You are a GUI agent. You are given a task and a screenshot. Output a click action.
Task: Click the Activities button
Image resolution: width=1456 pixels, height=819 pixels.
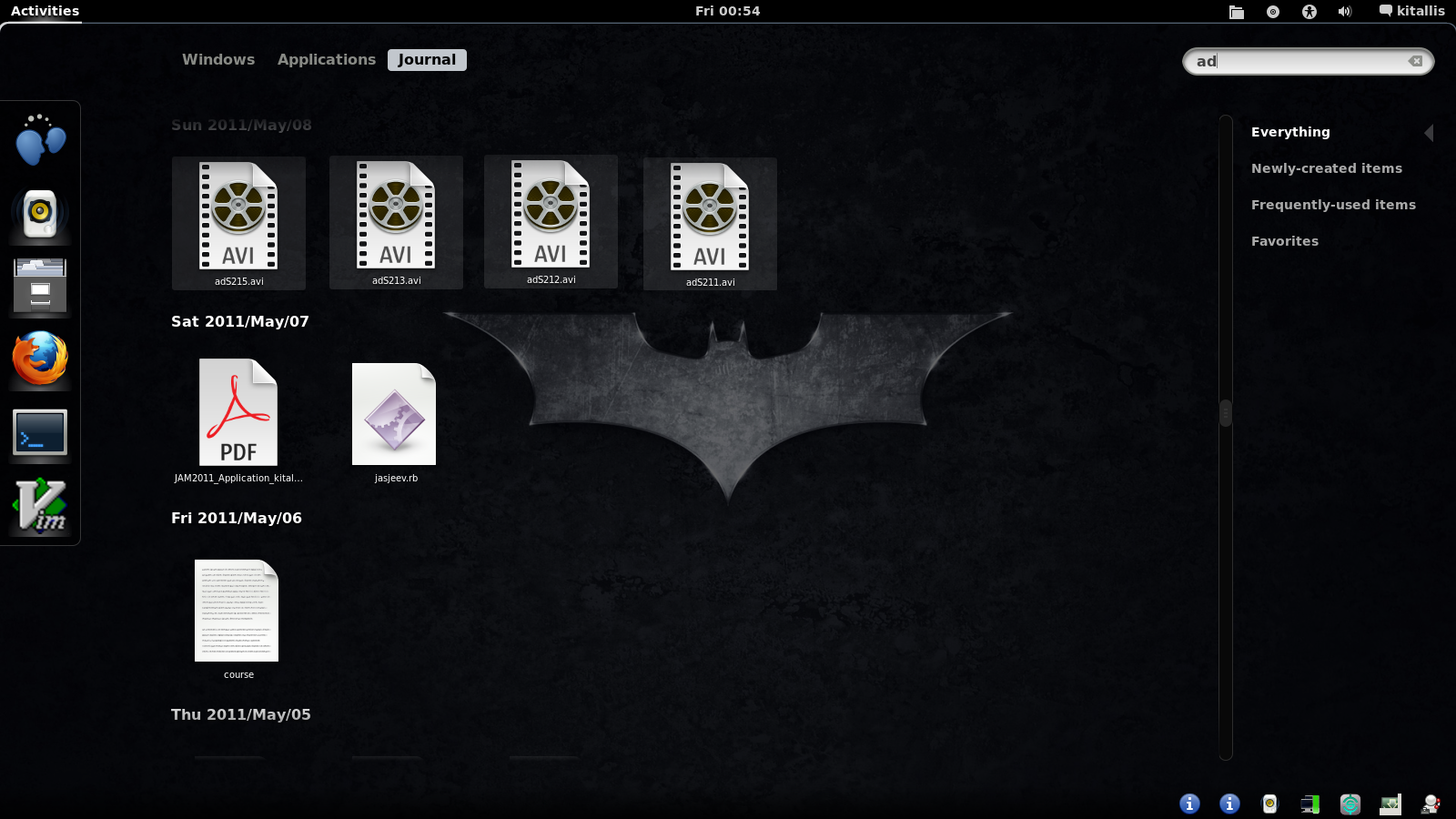[45, 11]
